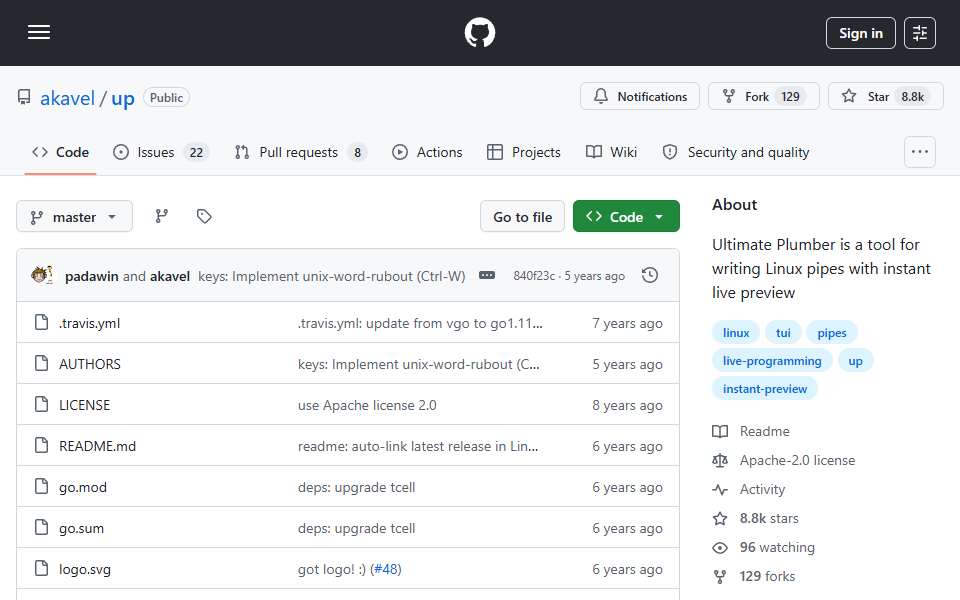This screenshot has width=960, height=600.
Task: Open the README.md file
Action: click(x=97, y=446)
